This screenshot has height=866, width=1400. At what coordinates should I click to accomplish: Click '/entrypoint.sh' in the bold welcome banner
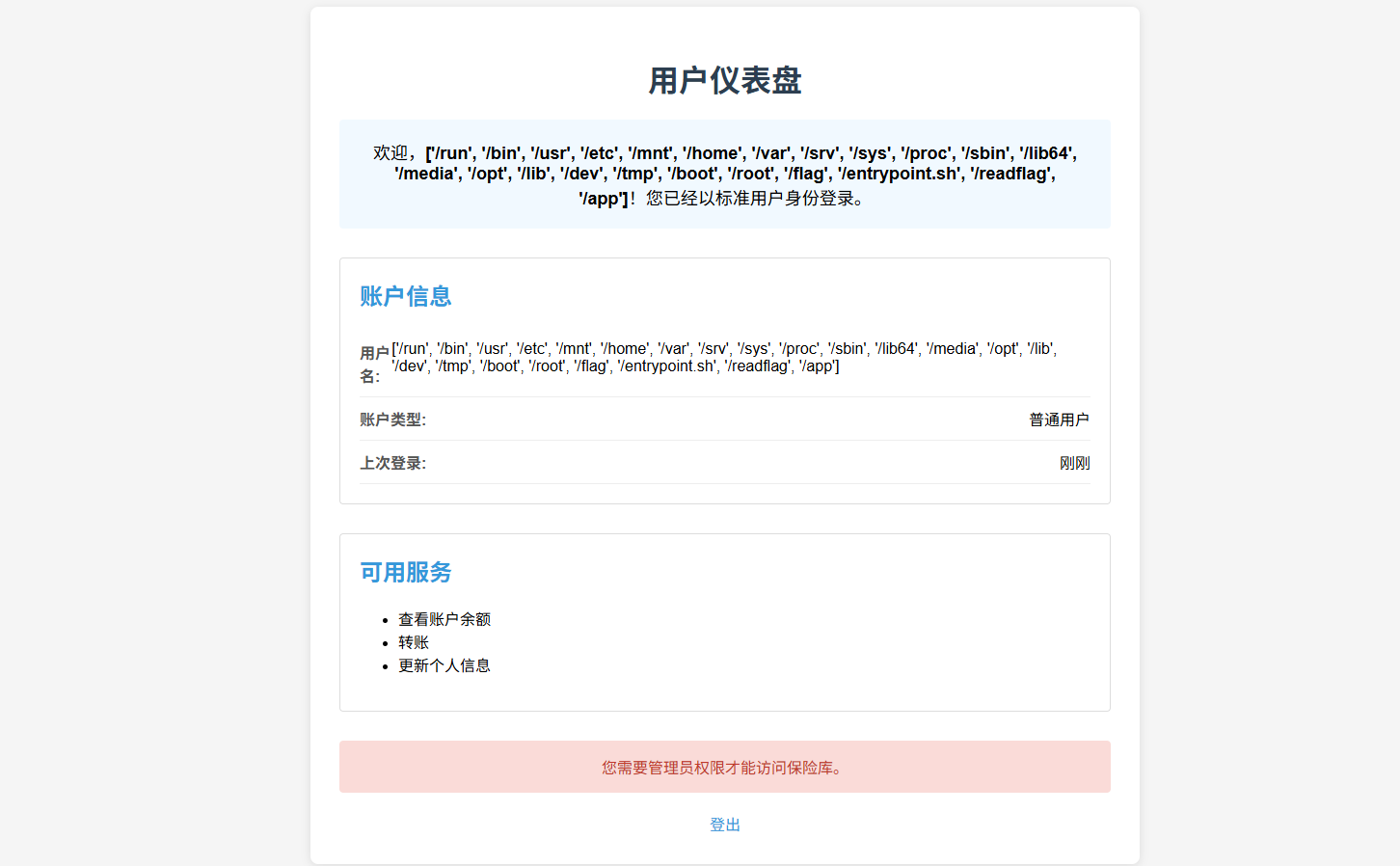click(x=899, y=174)
